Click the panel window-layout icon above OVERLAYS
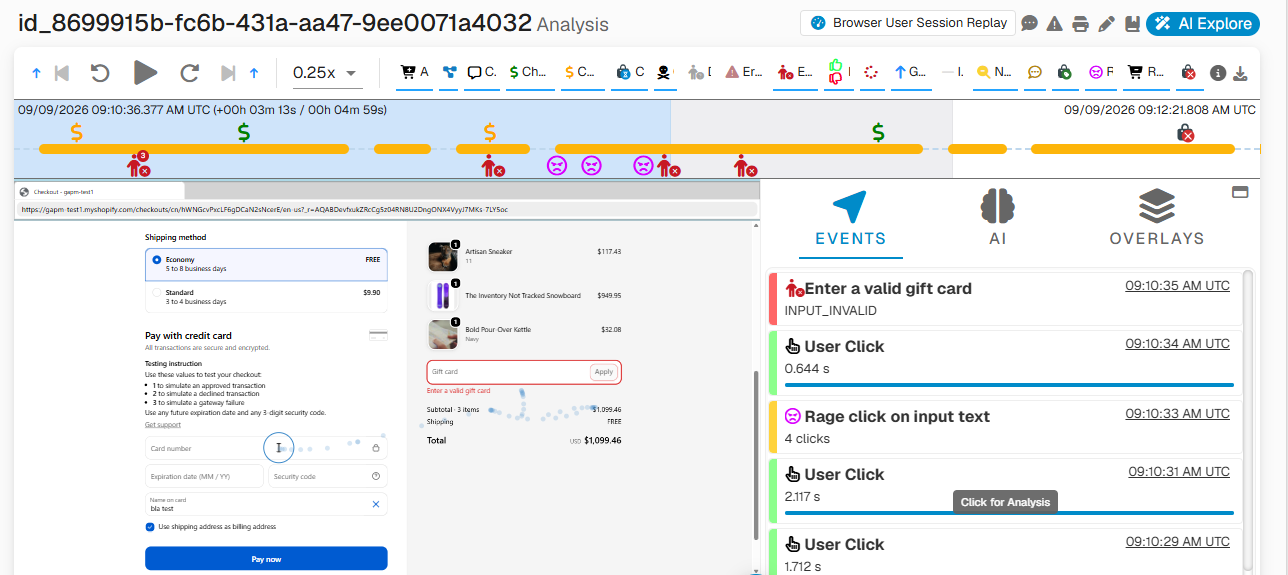Image resolution: width=1288 pixels, height=575 pixels. [x=1240, y=192]
